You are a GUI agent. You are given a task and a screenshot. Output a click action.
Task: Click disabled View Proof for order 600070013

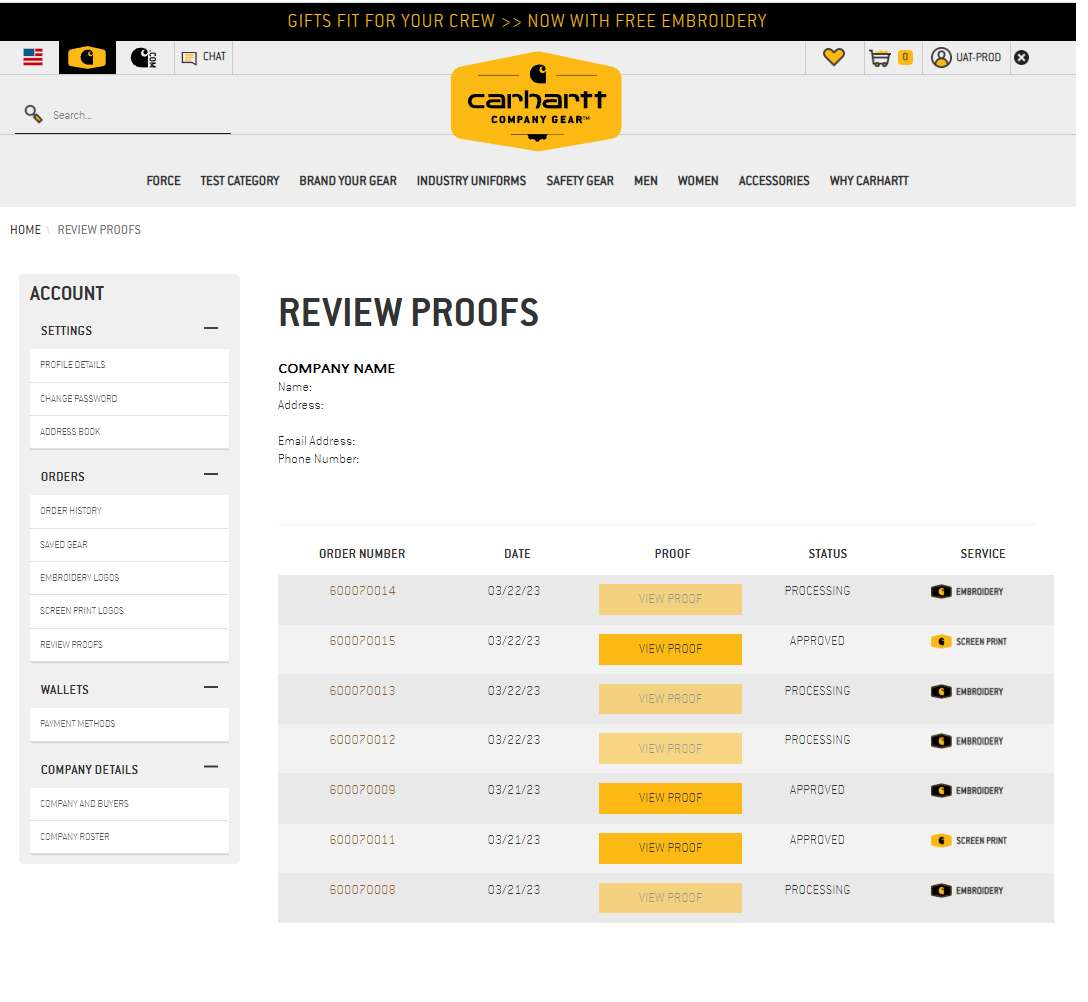click(670, 699)
